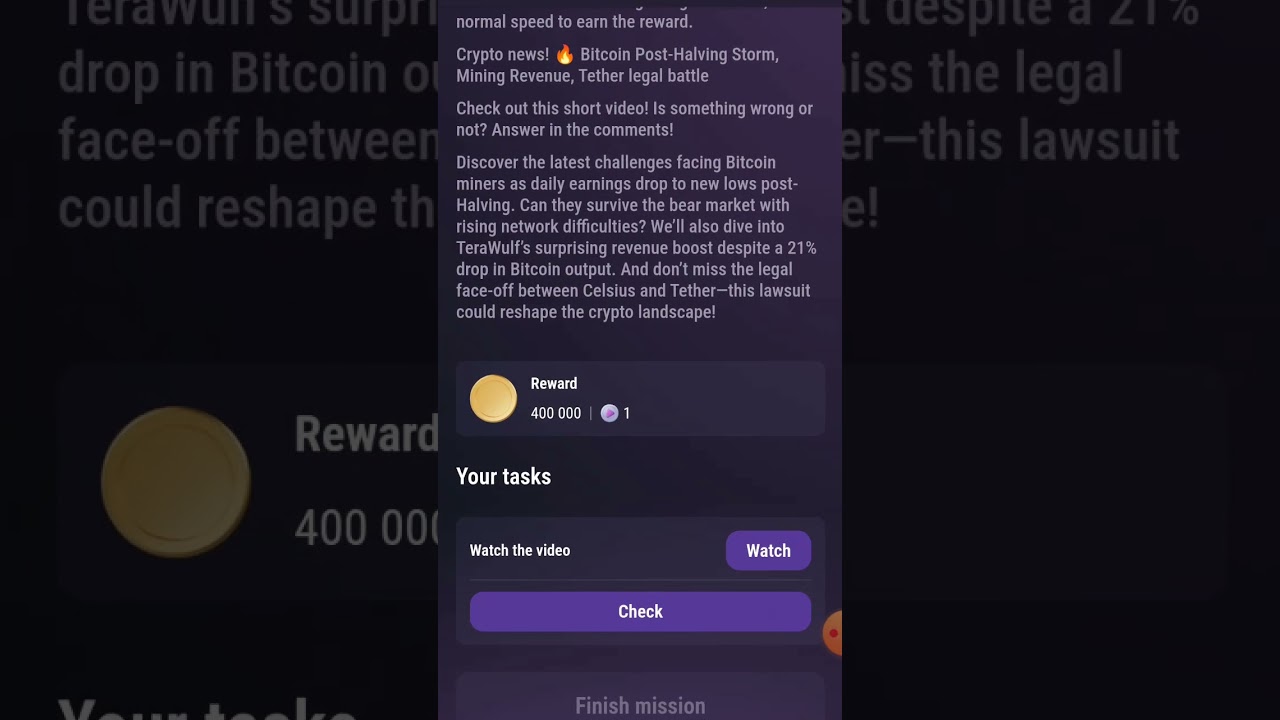Click the 'Crypto news!' headline text
The image size is (1280, 720).
click(x=503, y=54)
